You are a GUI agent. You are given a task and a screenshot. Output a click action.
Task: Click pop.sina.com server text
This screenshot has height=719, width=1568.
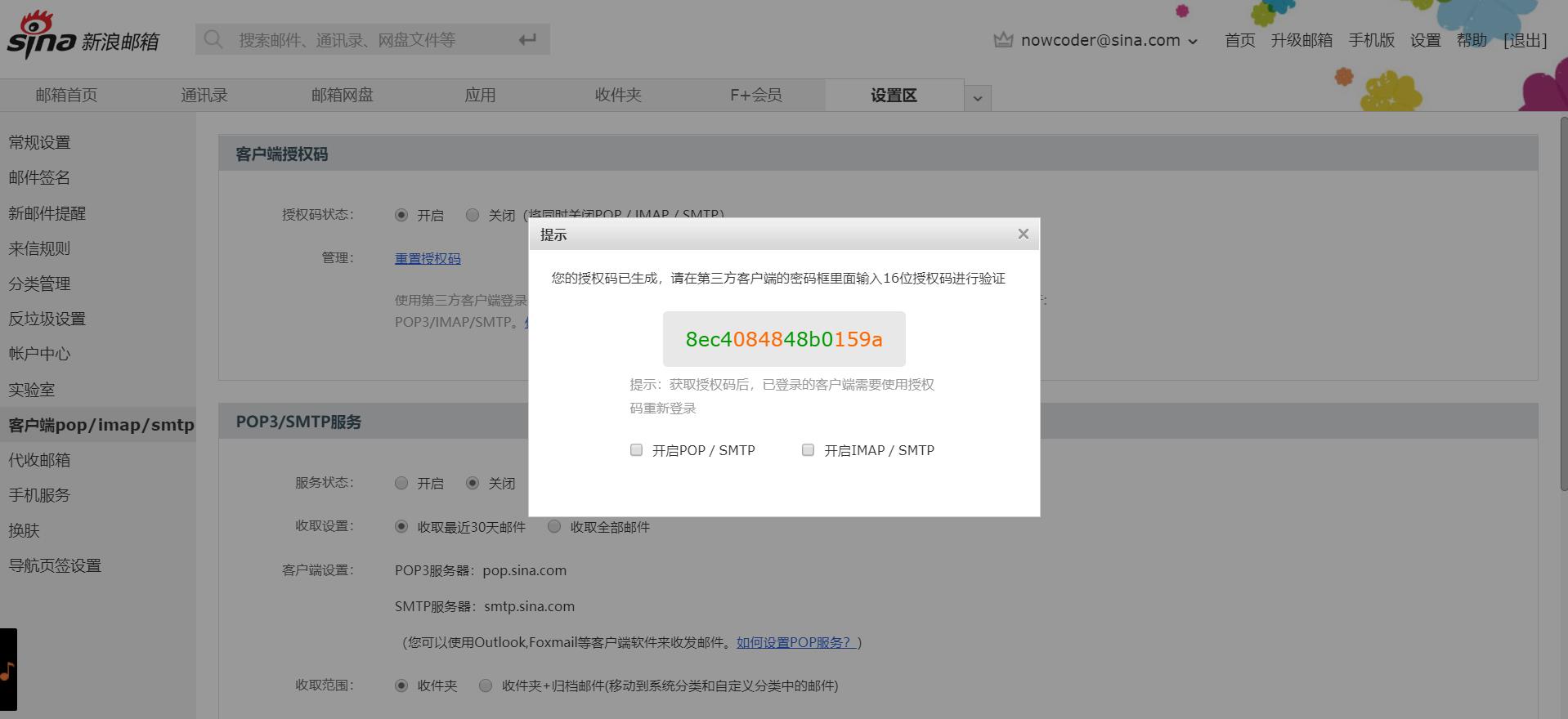pyautogui.click(x=524, y=570)
